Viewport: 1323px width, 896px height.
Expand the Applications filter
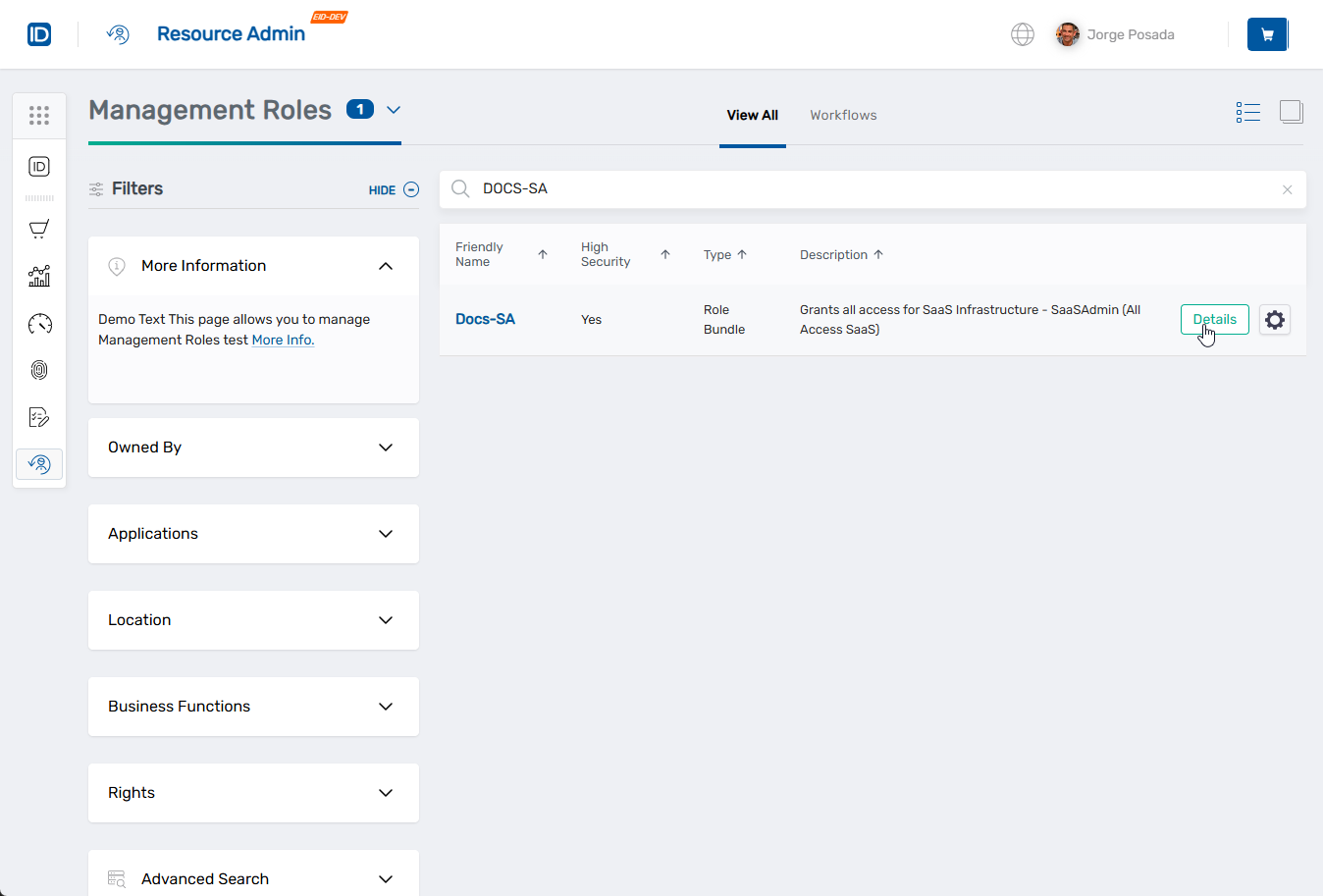point(386,534)
